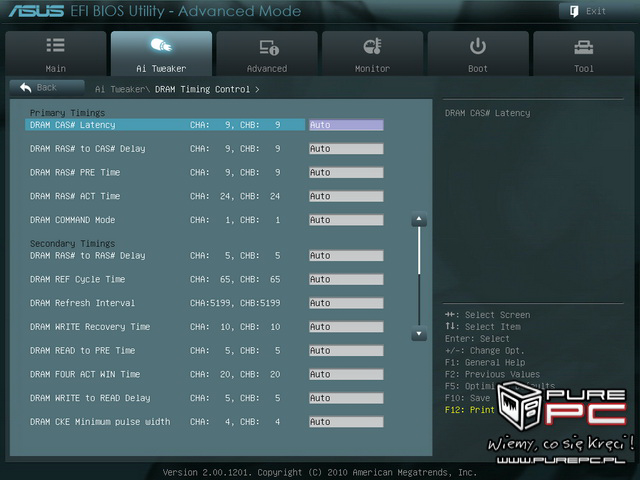Open the Boot power icon
The image size is (640, 480).
(478, 46)
